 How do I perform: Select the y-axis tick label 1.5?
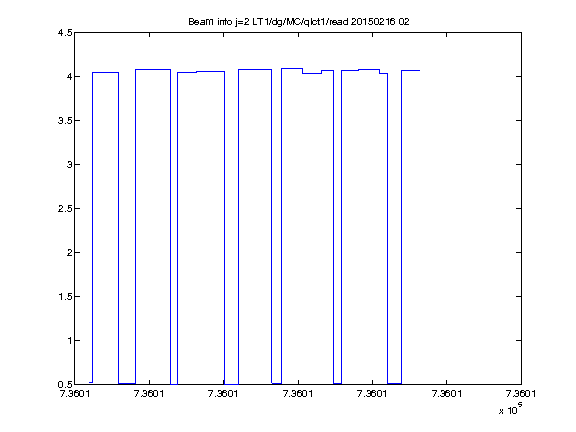tap(65, 296)
